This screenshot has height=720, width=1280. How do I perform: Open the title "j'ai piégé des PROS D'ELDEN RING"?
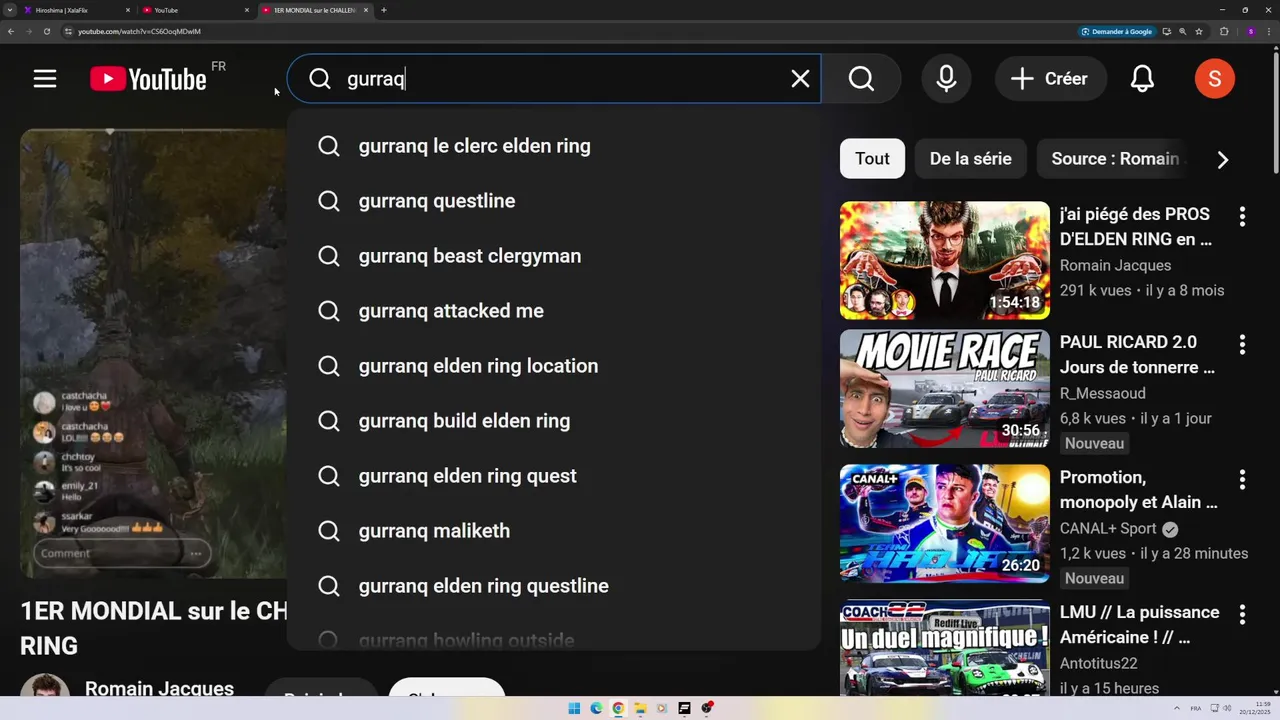tap(1136, 227)
